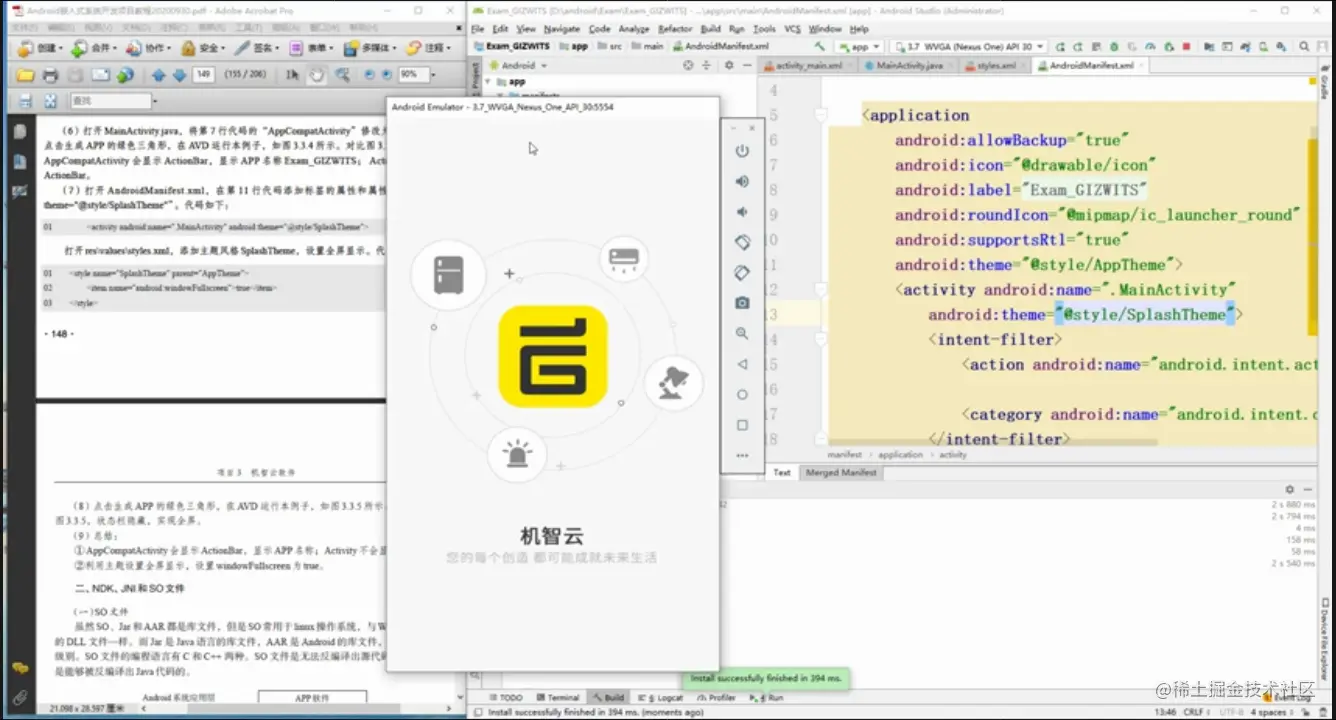Select the AndroidManifest.xml editor tab

click(x=1091, y=65)
